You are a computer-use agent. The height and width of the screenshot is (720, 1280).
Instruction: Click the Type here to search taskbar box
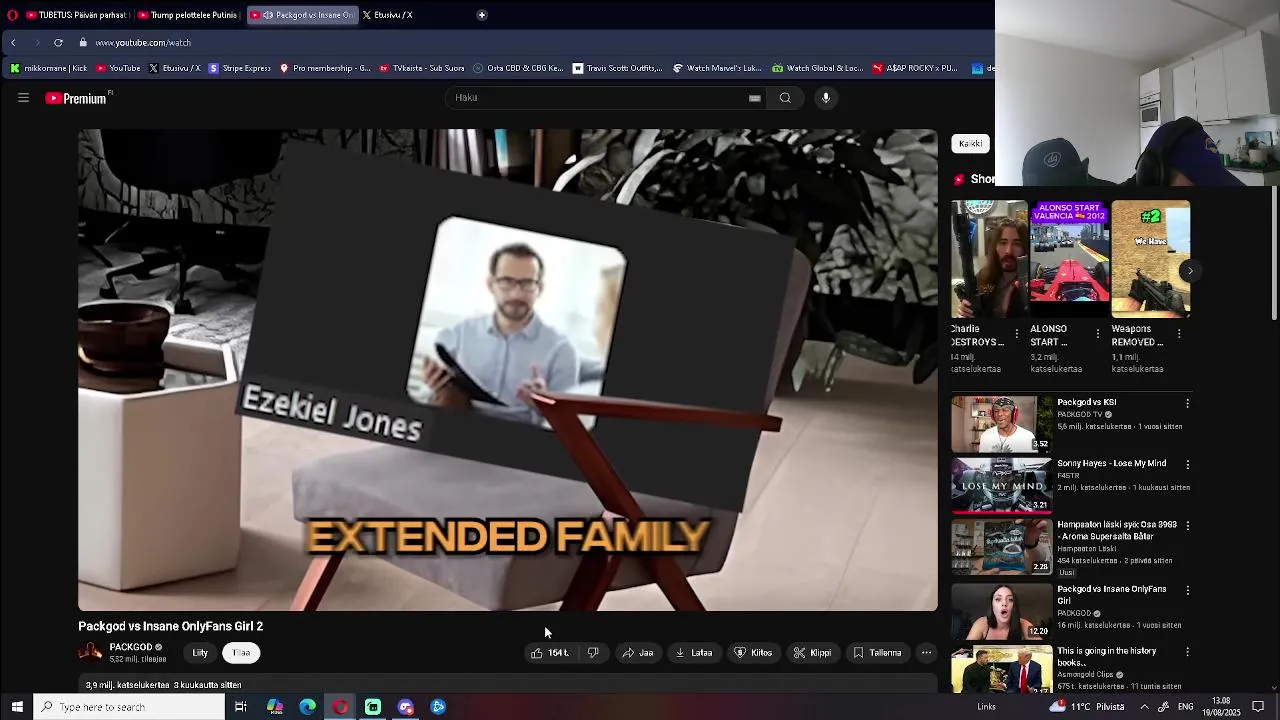click(x=129, y=707)
